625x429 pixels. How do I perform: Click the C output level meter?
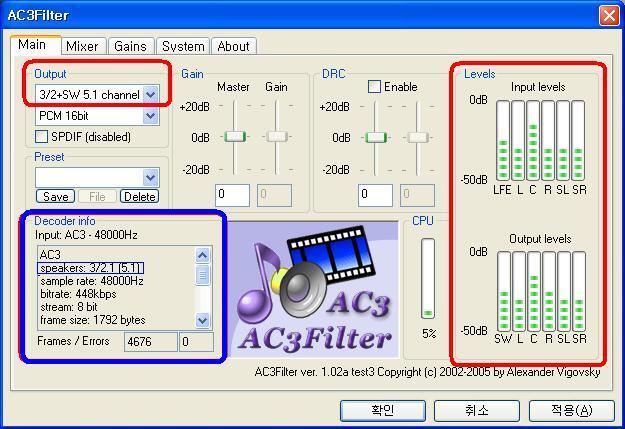point(534,291)
